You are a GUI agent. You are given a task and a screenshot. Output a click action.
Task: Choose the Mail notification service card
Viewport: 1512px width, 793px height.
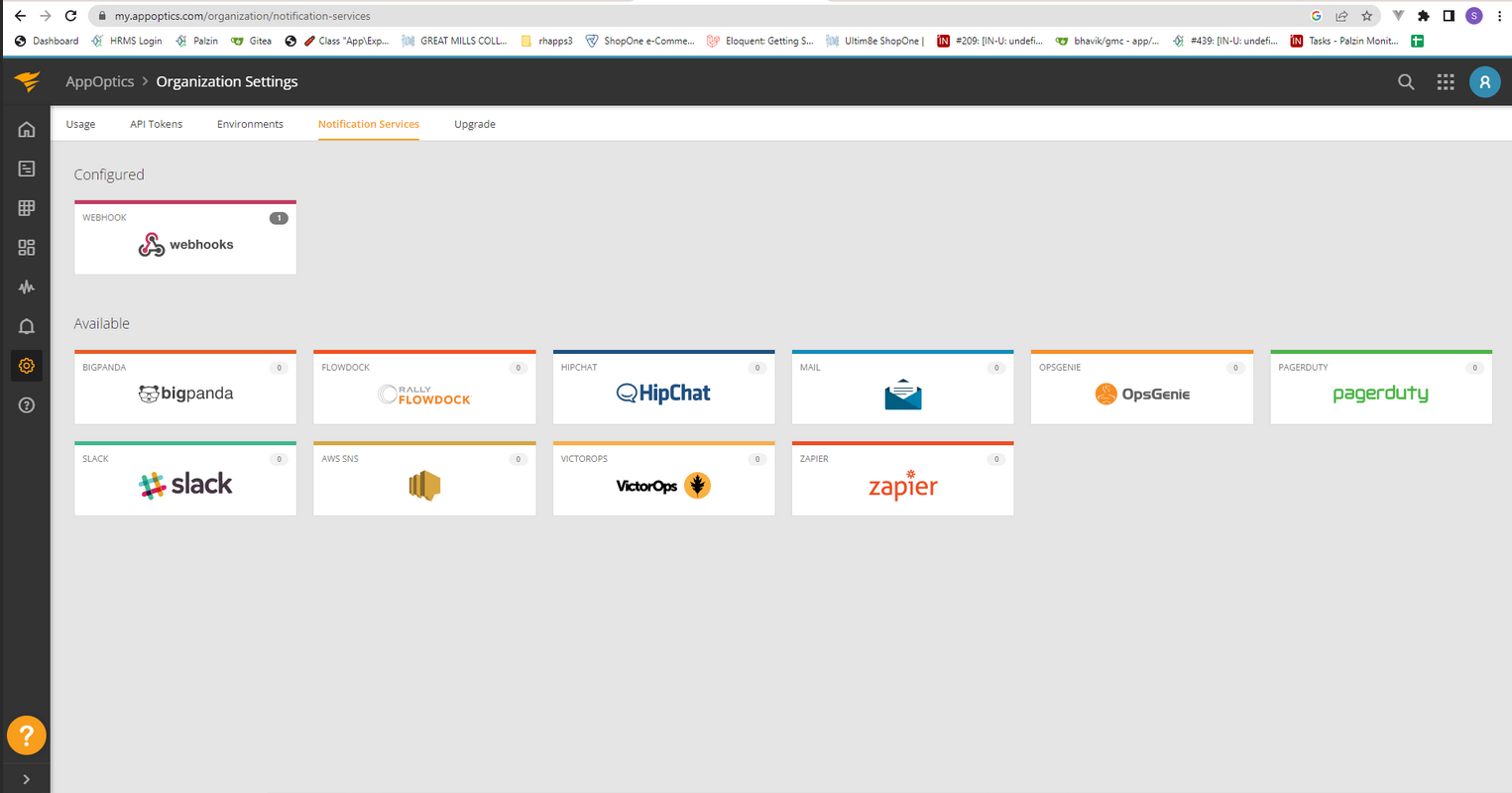[x=902, y=388]
